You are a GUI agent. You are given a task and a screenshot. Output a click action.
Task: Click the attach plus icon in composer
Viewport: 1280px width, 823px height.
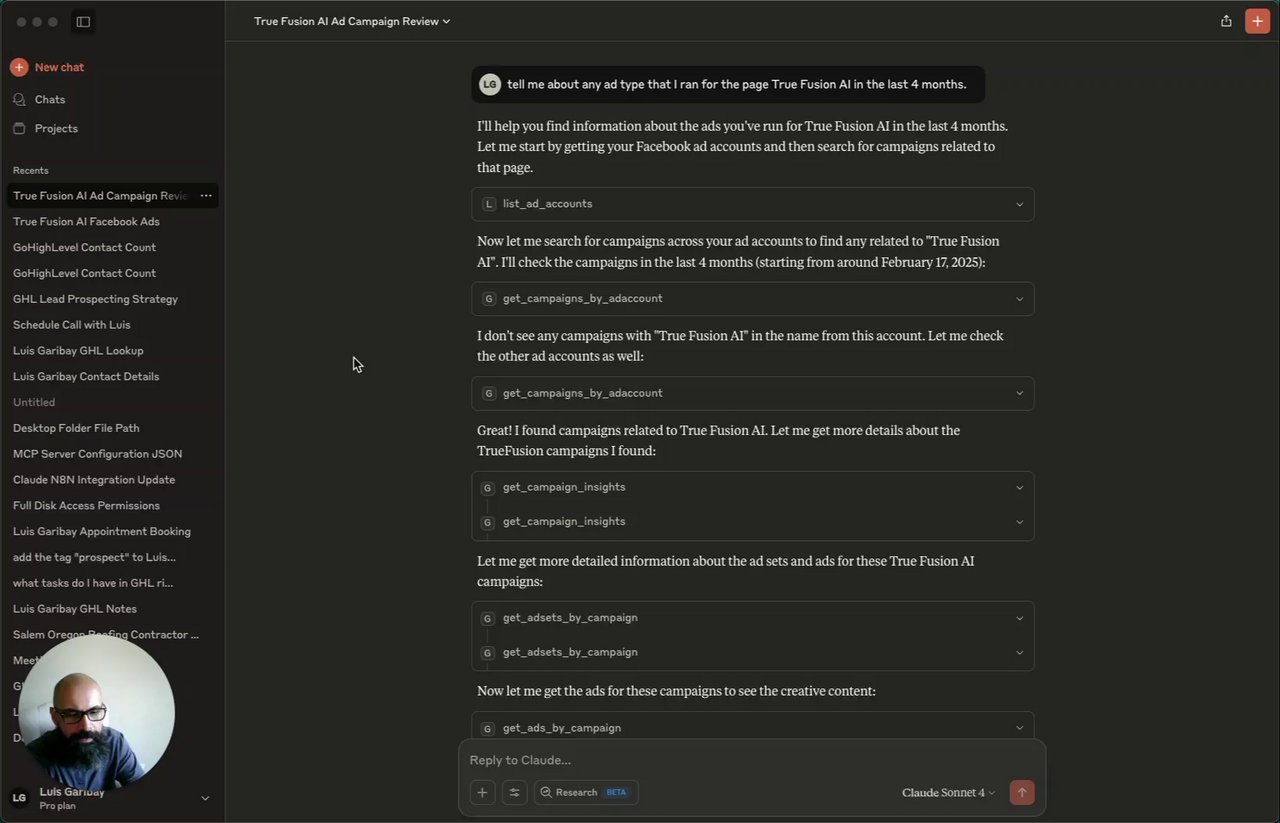coord(482,793)
